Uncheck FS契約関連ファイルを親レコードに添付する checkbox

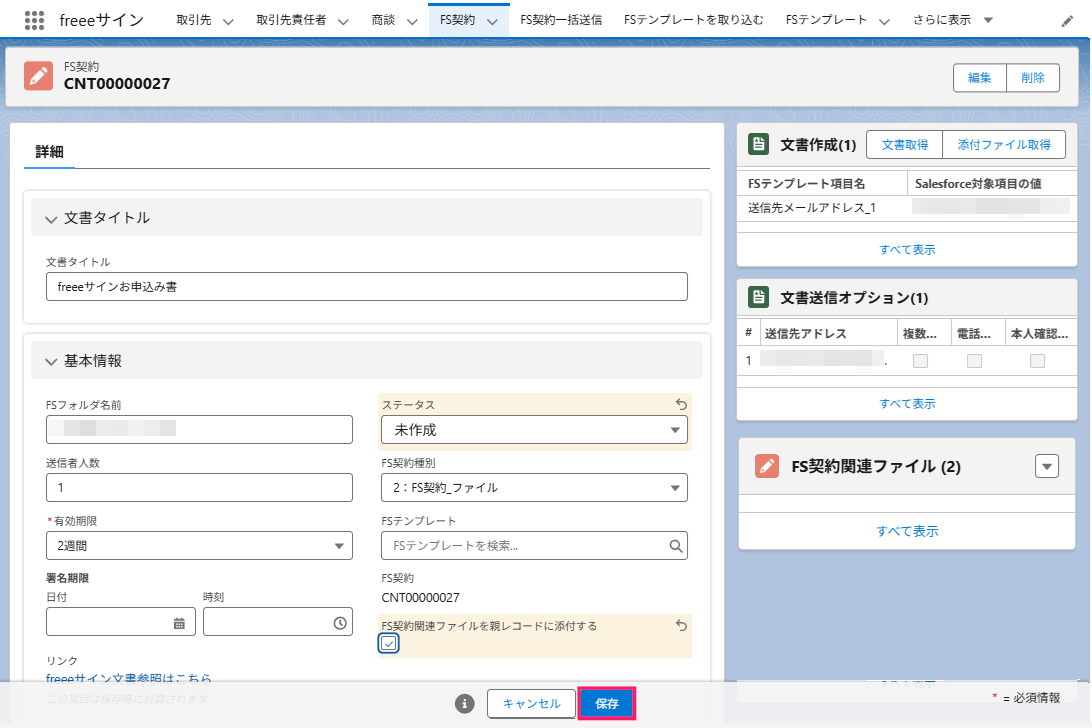click(389, 643)
